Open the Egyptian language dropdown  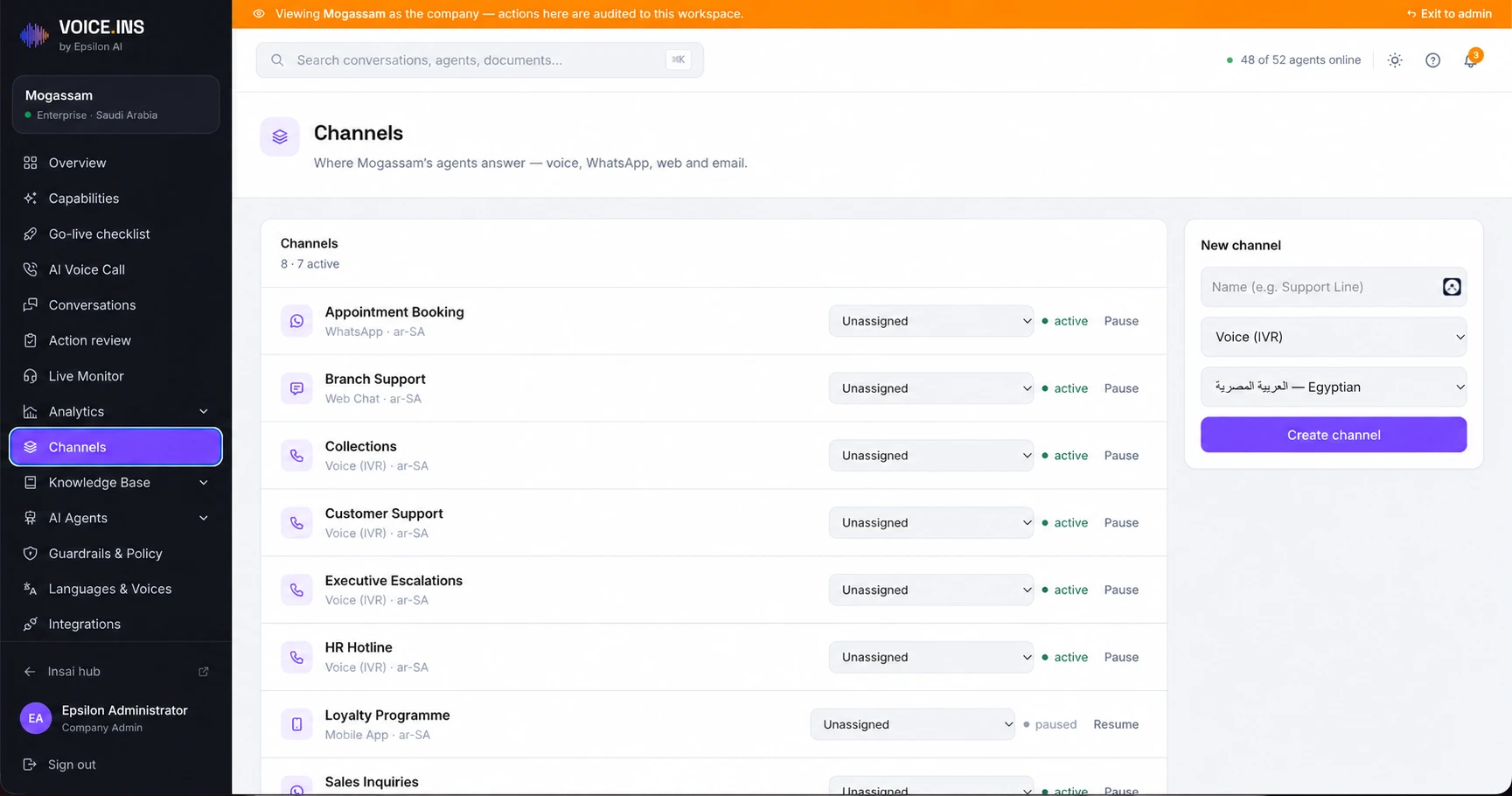pos(1334,387)
